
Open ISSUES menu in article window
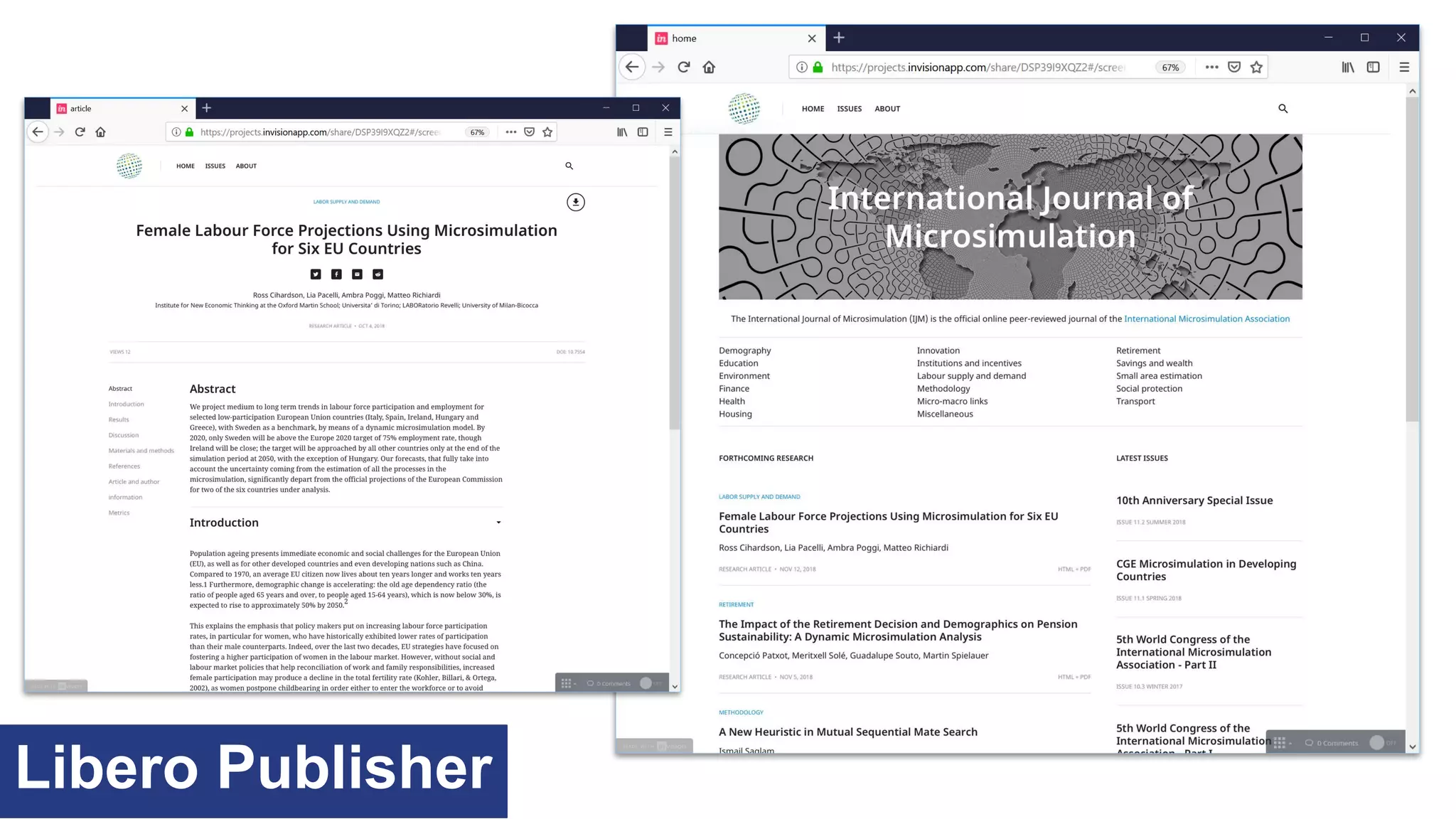pyautogui.click(x=215, y=166)
